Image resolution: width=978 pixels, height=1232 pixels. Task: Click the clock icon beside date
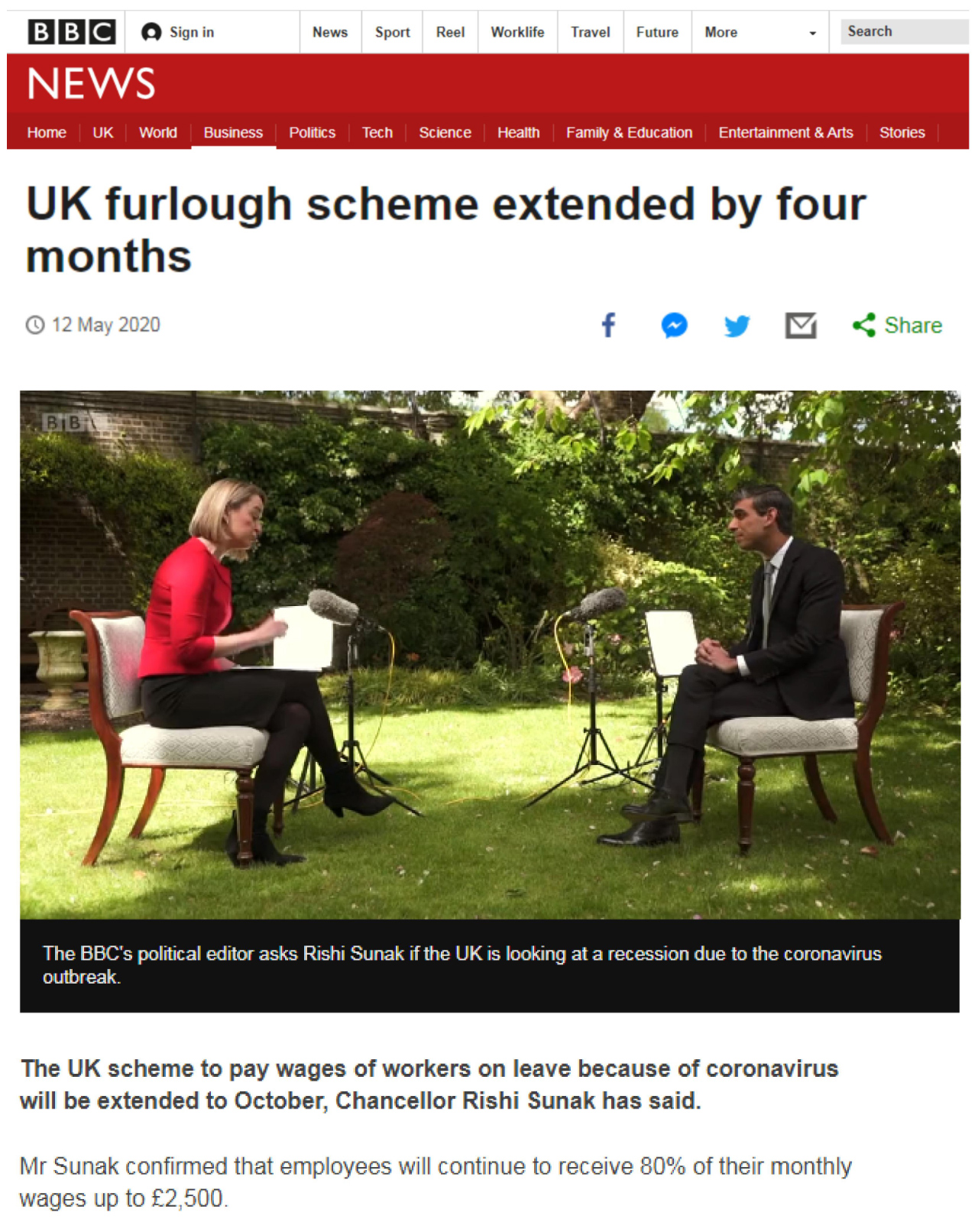[x=35, y=325]
